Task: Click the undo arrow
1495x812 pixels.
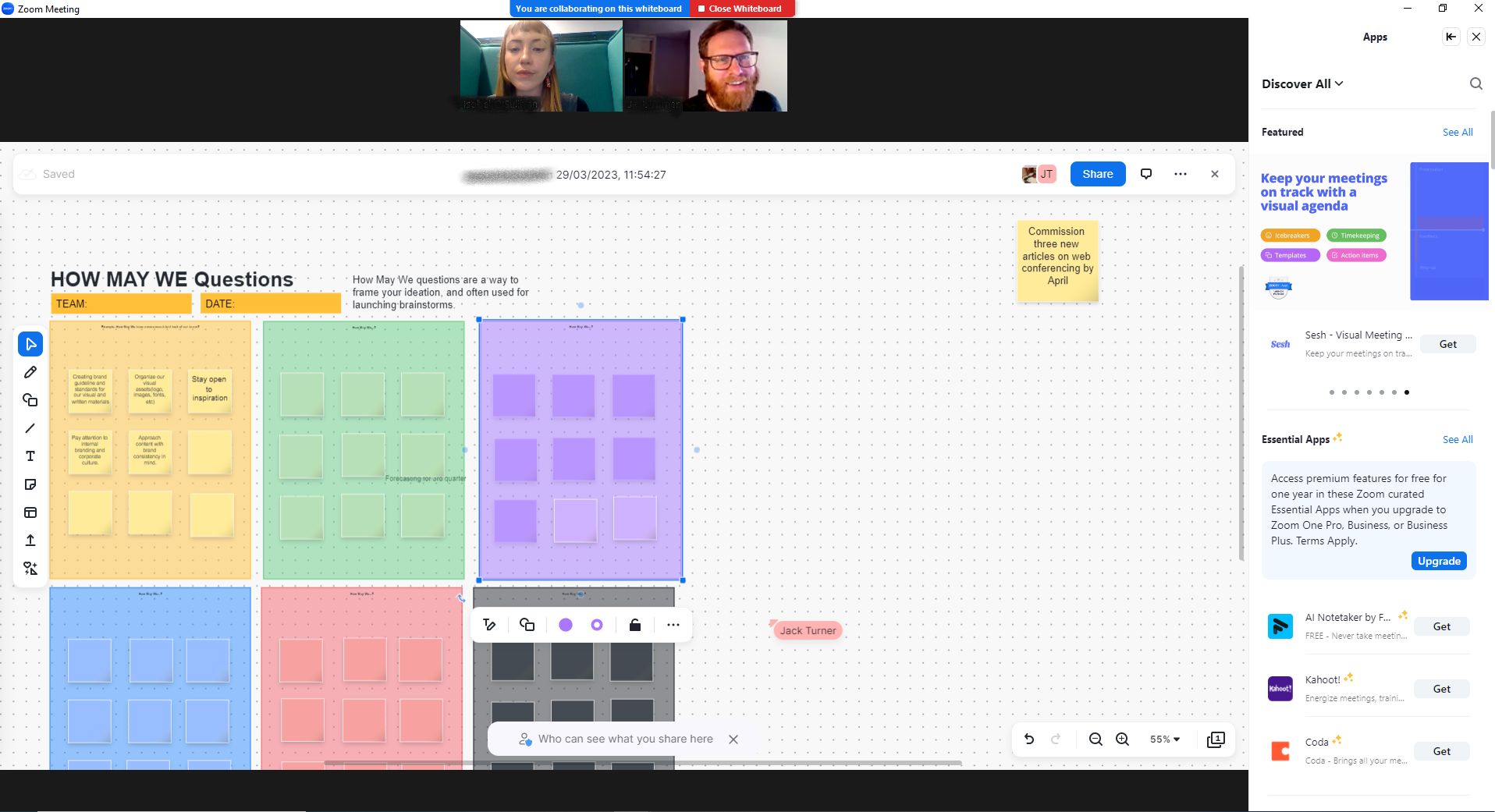Action: point(1029,739)
